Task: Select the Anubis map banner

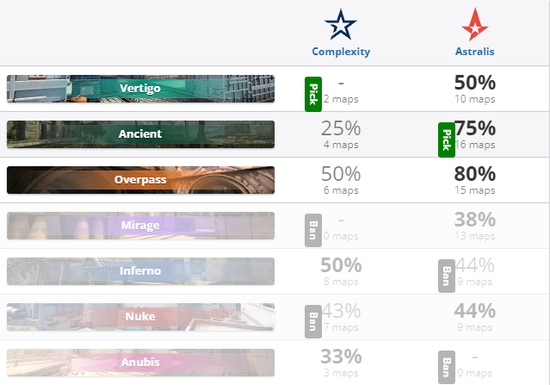Action: [x=141, y=362]
